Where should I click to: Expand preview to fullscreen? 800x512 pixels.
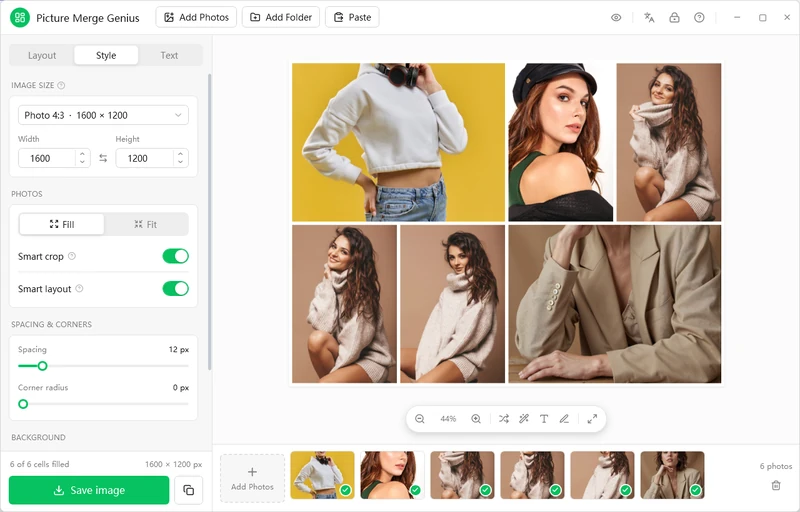click(x=592, y=419)
